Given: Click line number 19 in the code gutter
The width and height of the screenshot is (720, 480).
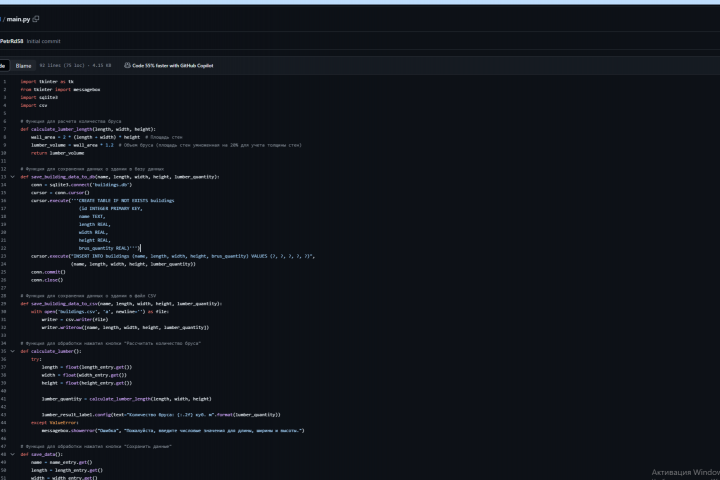Looking at the screenshot, I should coord(4,224).
